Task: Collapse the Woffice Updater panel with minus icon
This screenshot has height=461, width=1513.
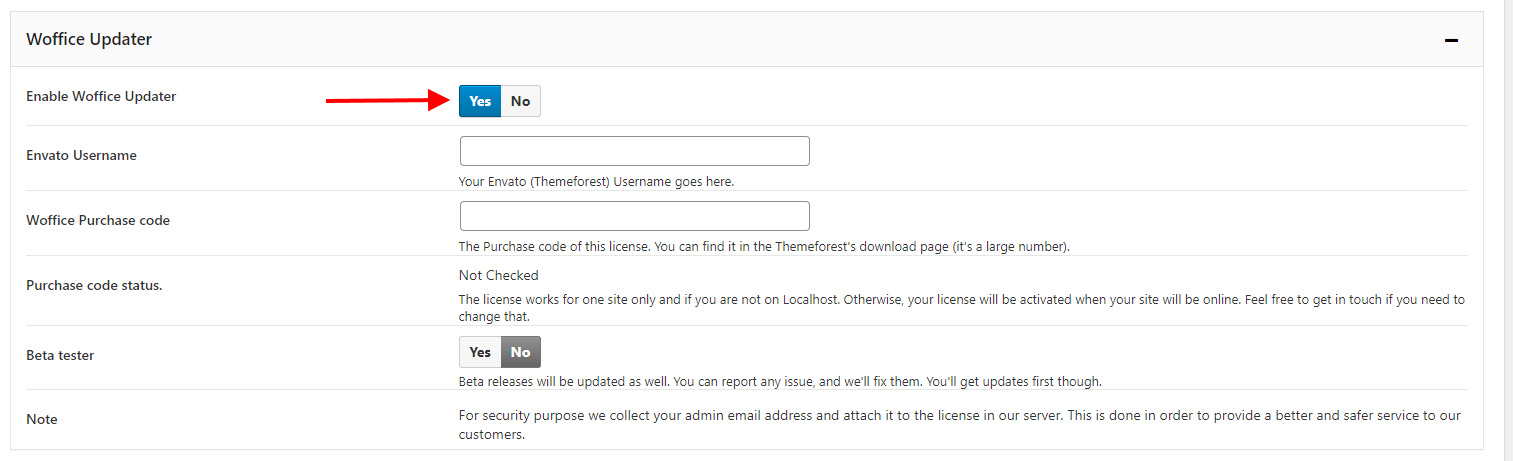Action: click(1451, 40)
